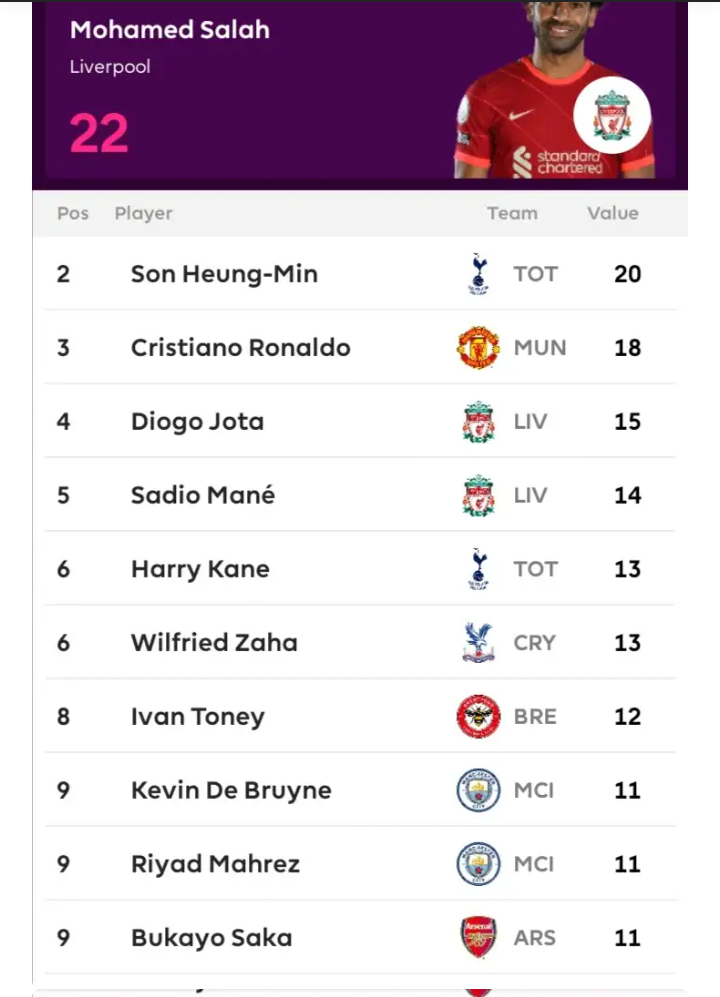Click the Manchester United crest icon
The height and width of the screenshot is (997, 720).
pyautogui.click(x=478, y=348)
